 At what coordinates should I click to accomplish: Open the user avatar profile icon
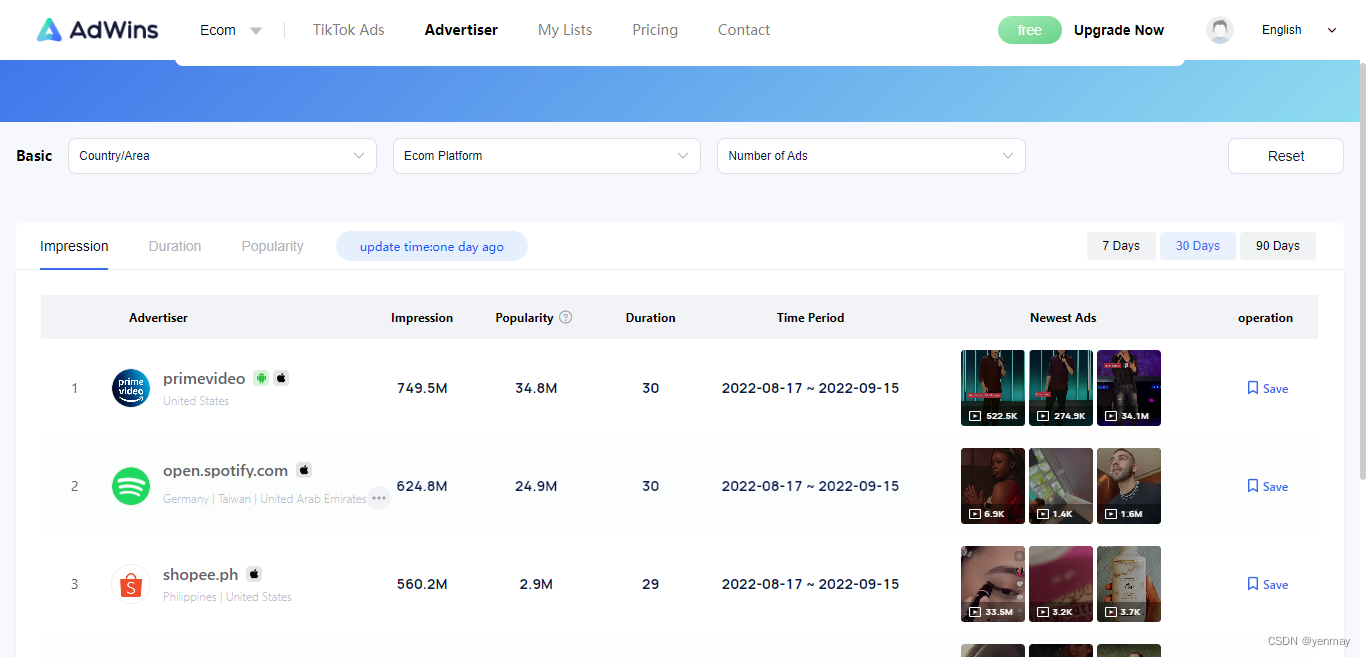tap(1220, 30)
